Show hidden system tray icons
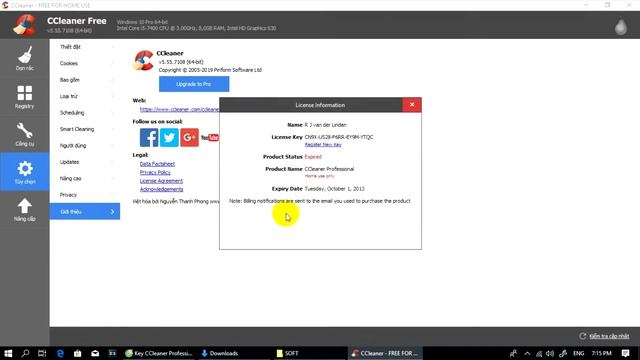The width and height of the screenshot is (640, 360). pyautogui.click(x=527, y=353)
